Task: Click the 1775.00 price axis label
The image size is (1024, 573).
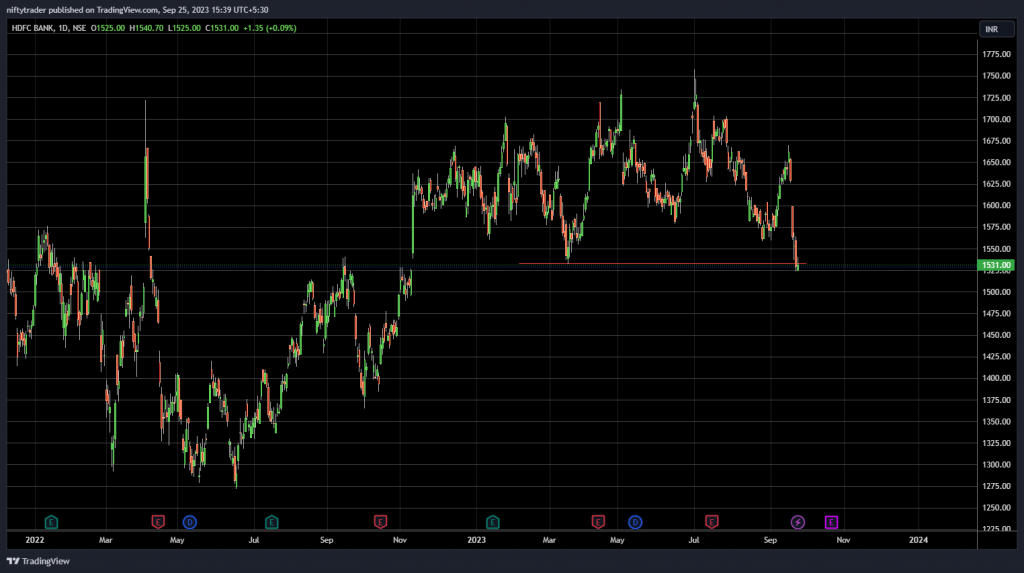Action: pos(997,54)
